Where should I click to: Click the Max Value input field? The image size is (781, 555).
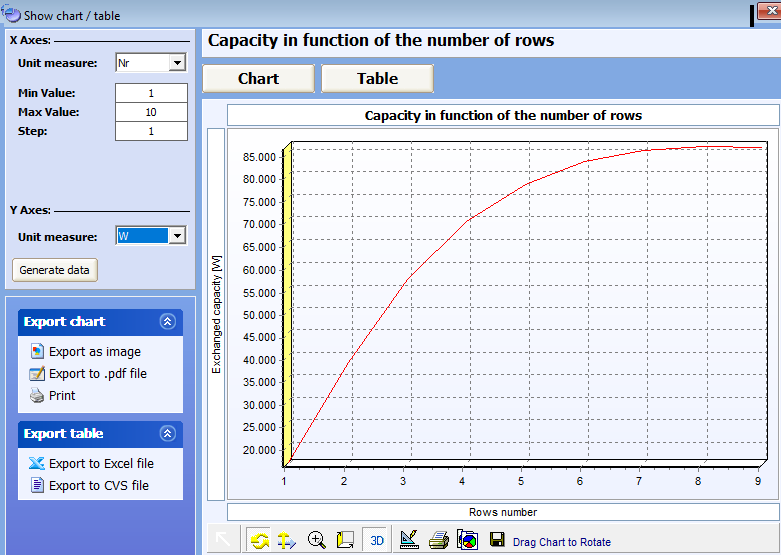point(151,112)
